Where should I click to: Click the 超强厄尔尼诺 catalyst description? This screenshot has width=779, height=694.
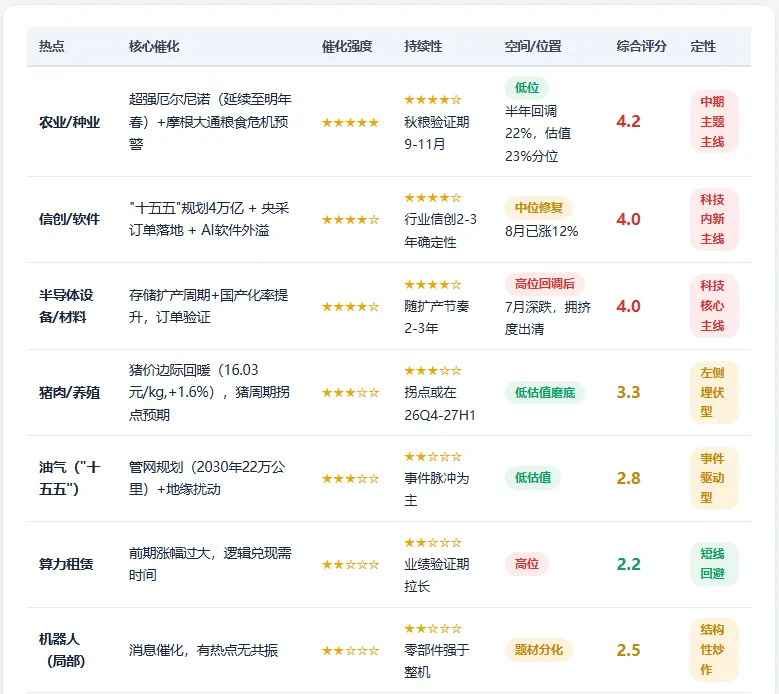coord(210,122)
